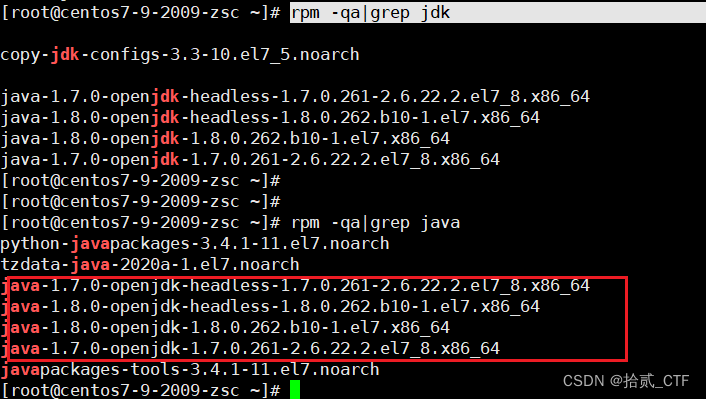Select the python-javapackages-3.4.1-11.el7.noarch line
706x399 pixels.
pos(195,244)
